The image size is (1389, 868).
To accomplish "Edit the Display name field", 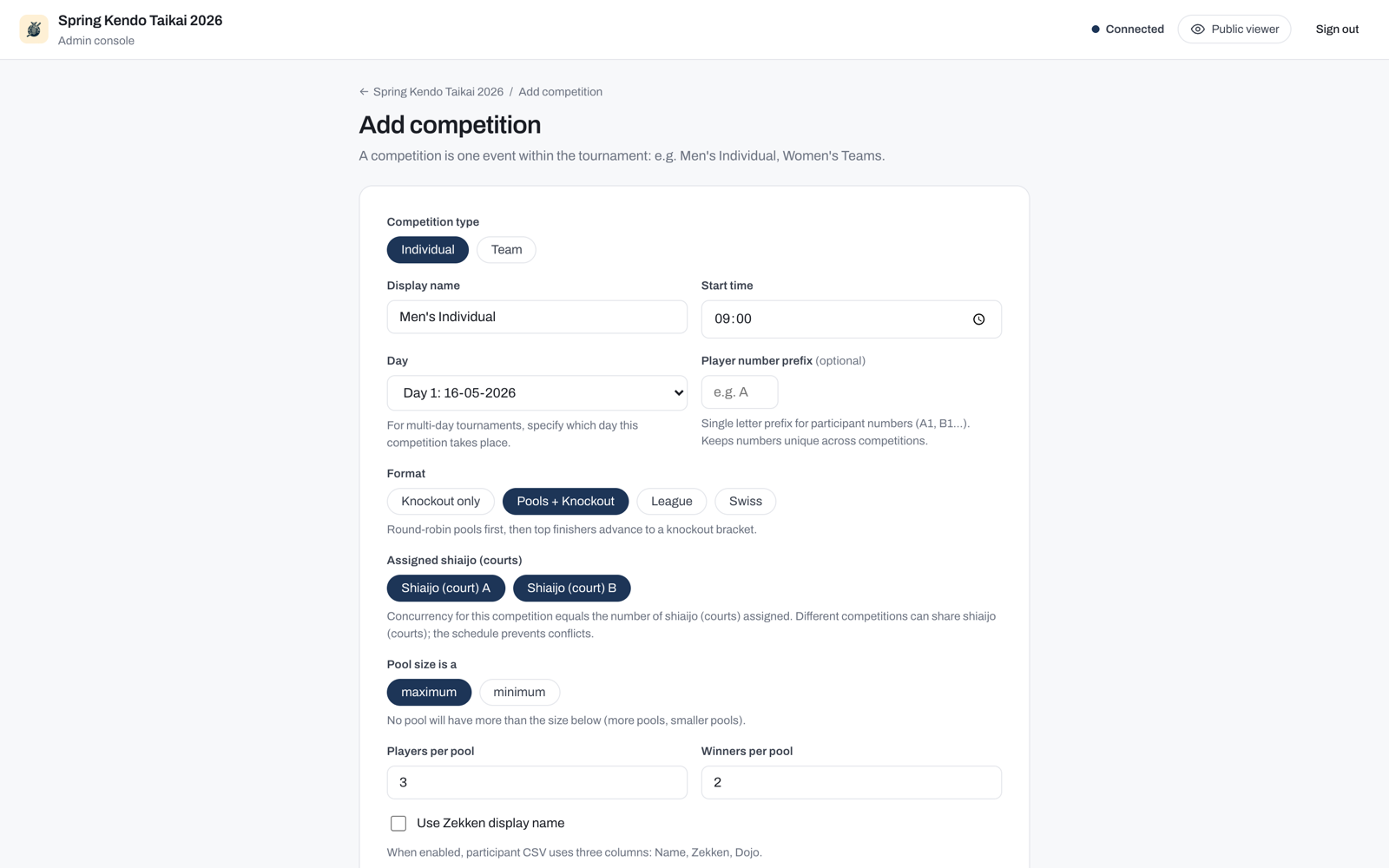I will 537,317.
